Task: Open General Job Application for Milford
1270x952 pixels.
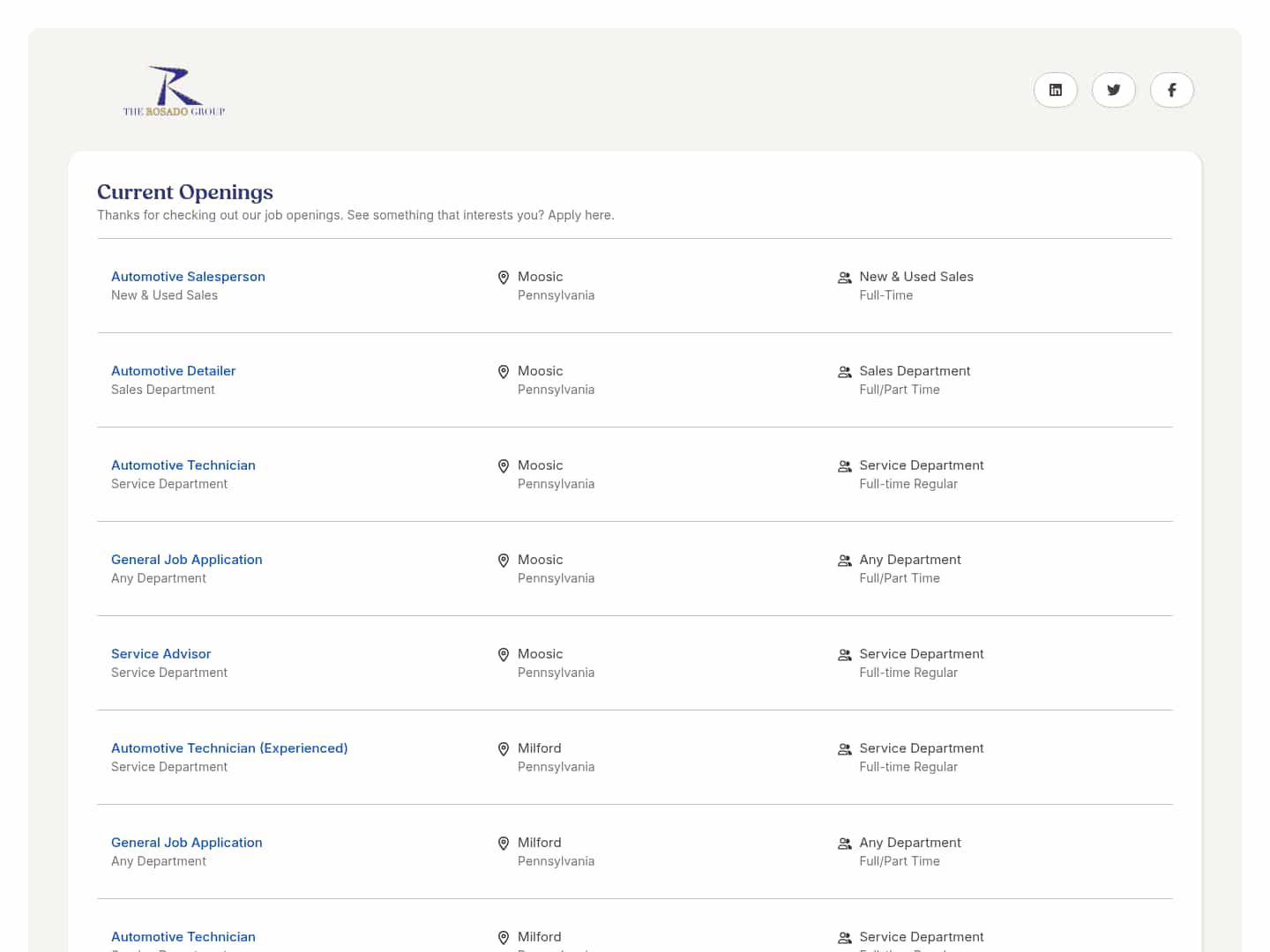Action: coord(186,843)
